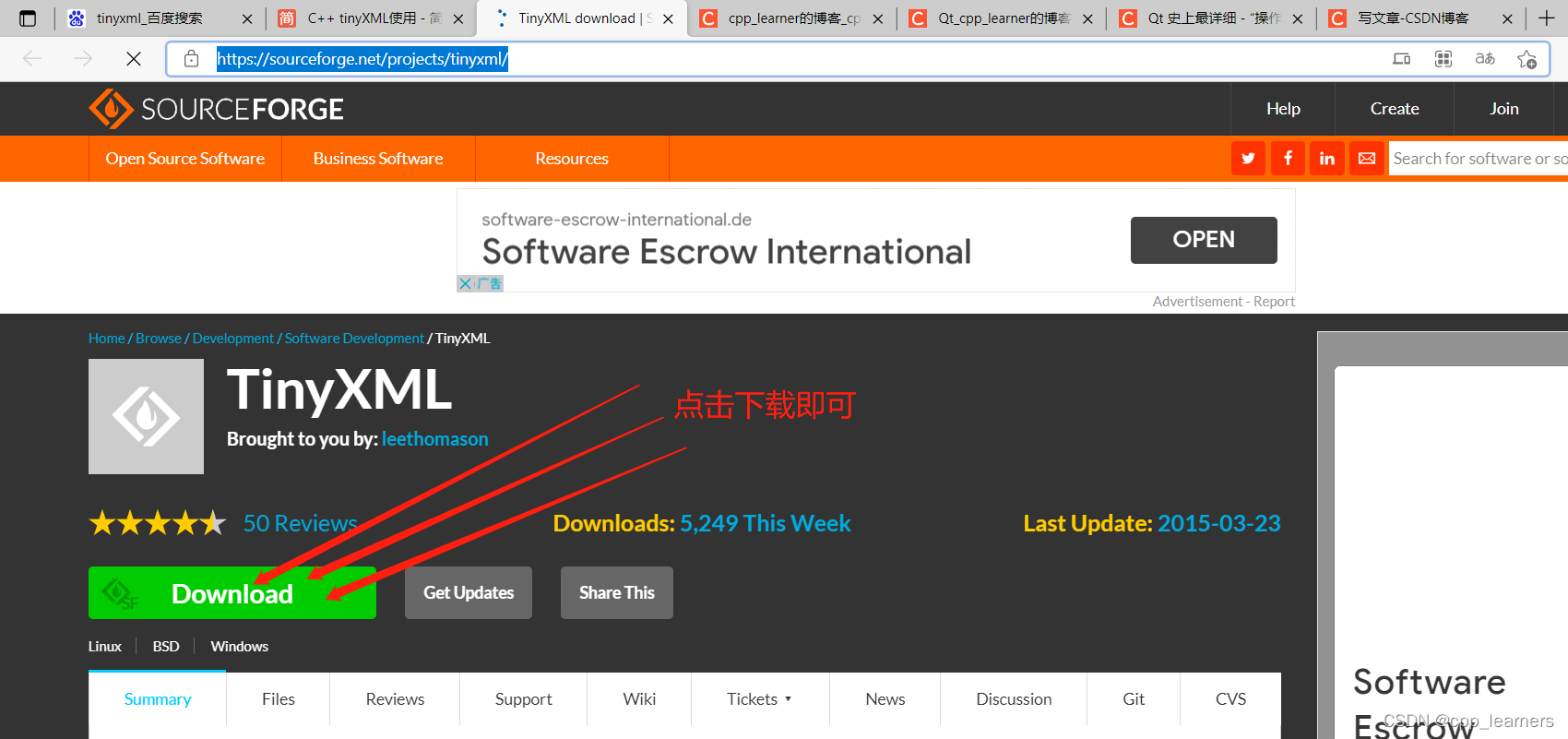
Task: Click the address bar URL
Action: point(362,59)
